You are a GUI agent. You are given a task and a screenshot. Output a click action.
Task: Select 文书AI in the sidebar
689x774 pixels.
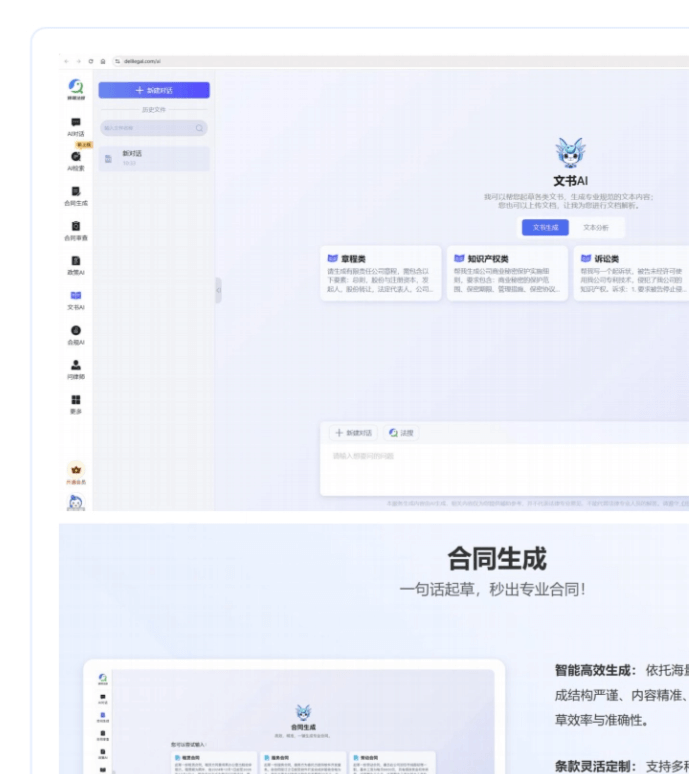click(x=76, y=300)
